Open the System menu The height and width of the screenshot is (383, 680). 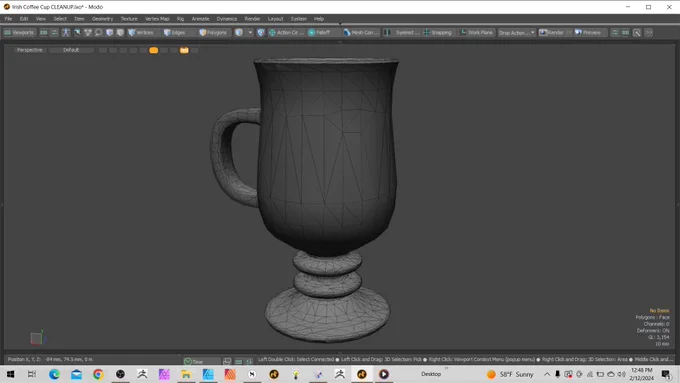tap(298, 19)
